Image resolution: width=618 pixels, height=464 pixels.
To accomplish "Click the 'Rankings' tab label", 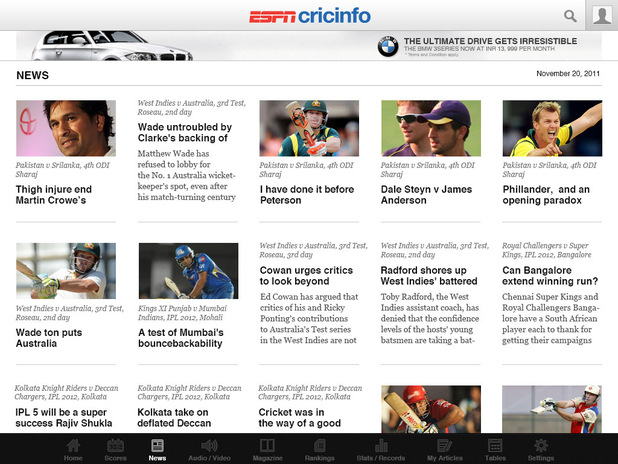I will [320, 458].
